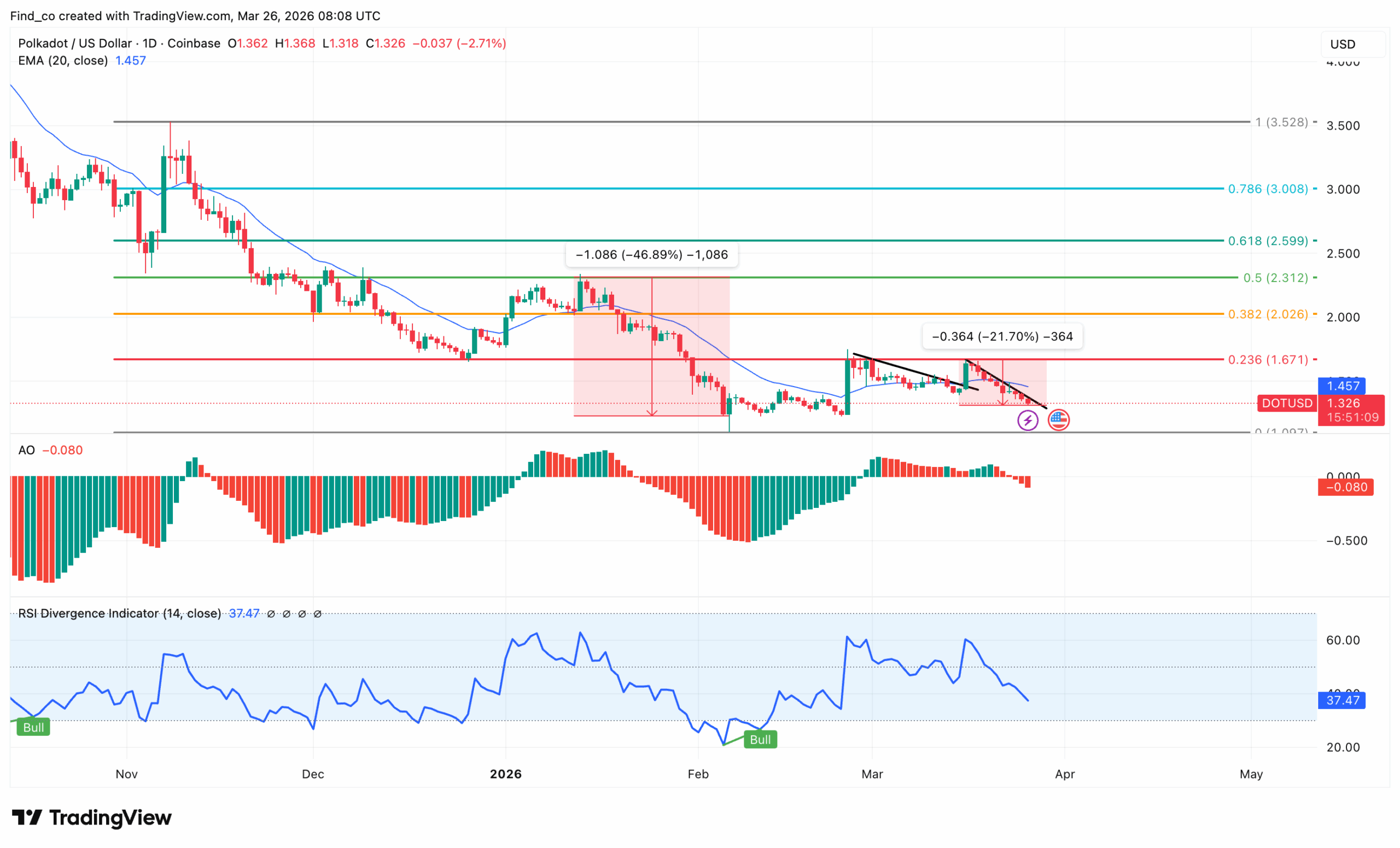Click the blue 1.457 EMA price tag

point(1341,386)
